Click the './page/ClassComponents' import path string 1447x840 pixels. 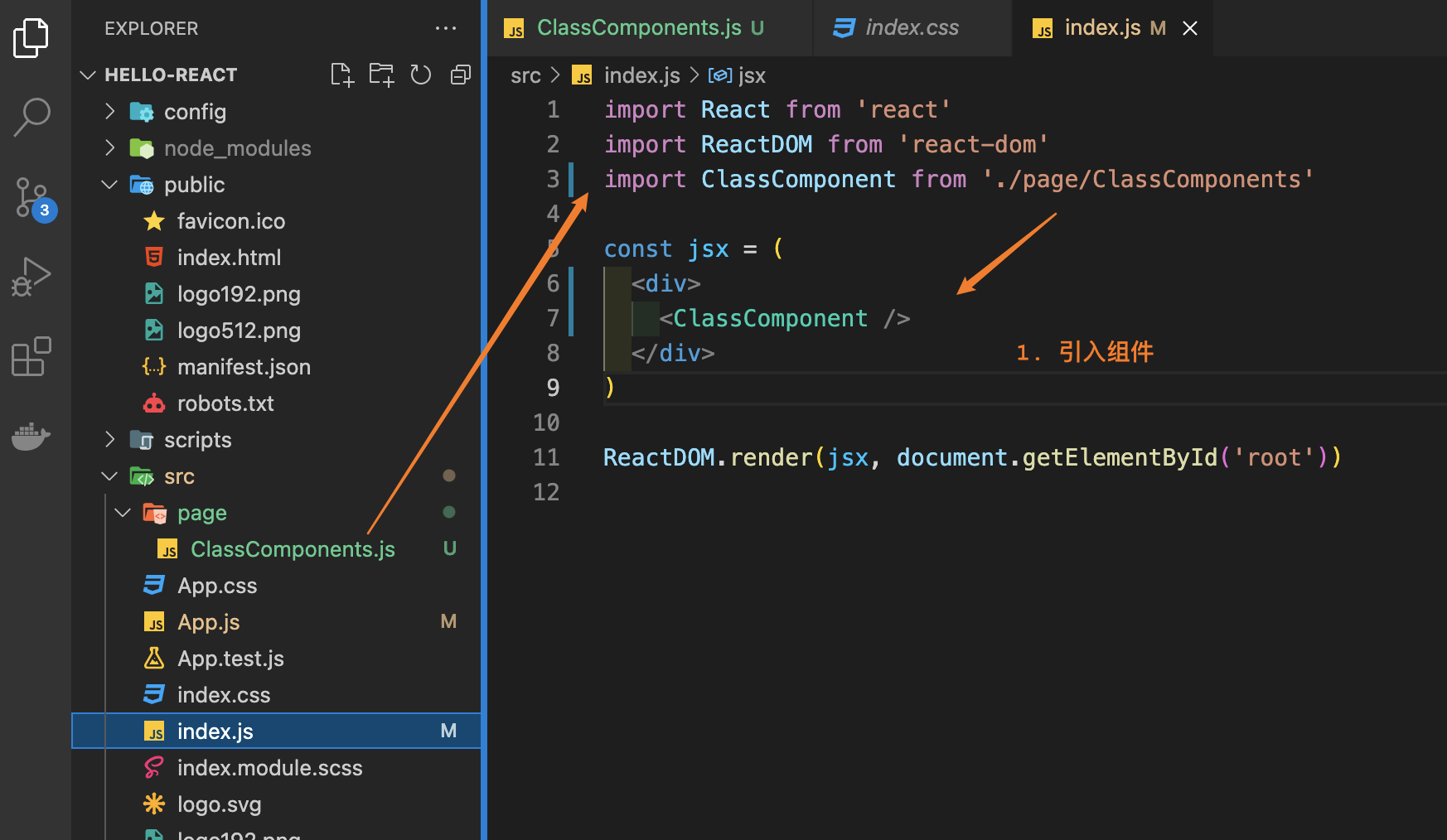[x=1148, y=179]
